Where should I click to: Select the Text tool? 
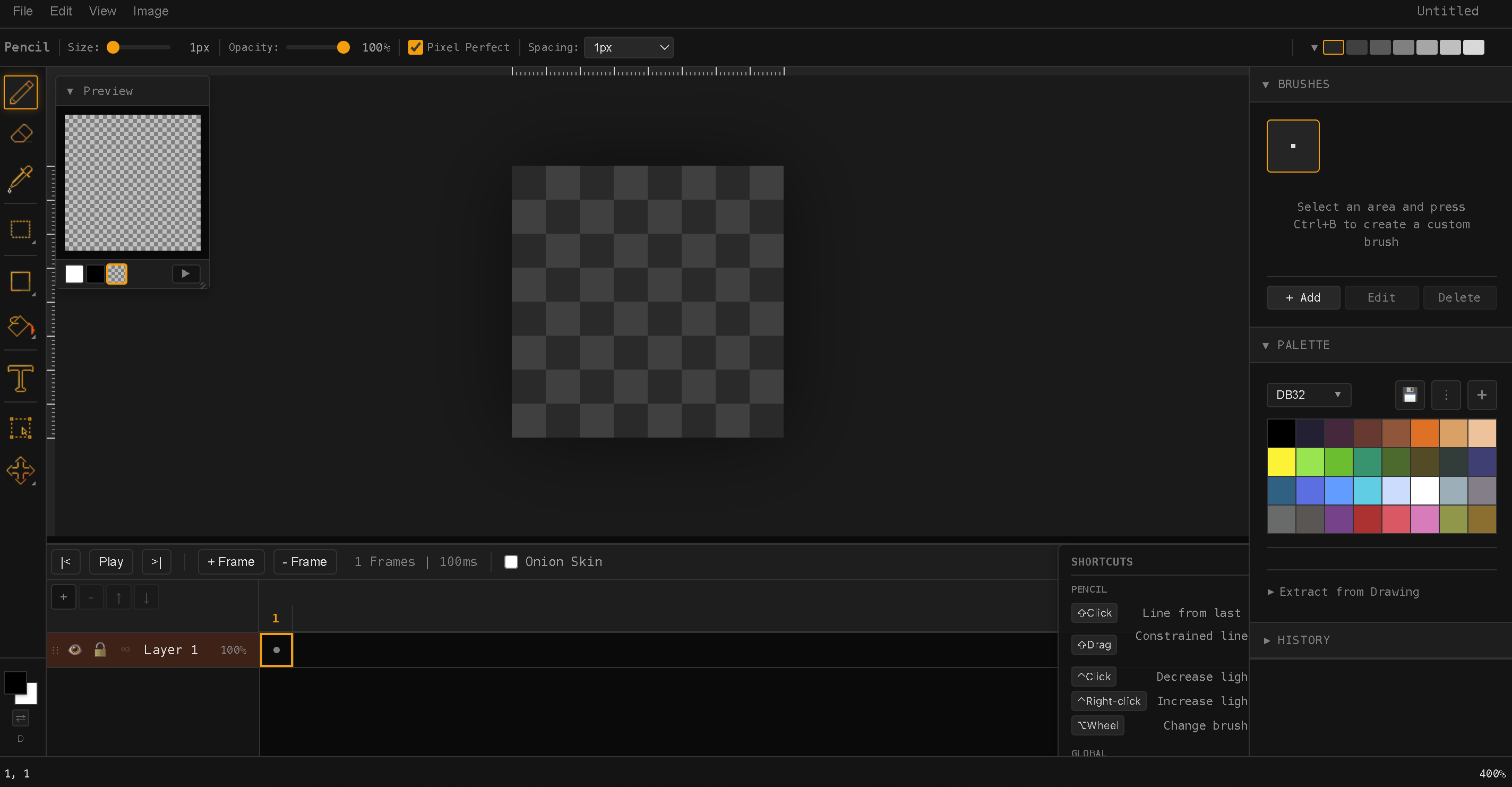tap(21, 378)
